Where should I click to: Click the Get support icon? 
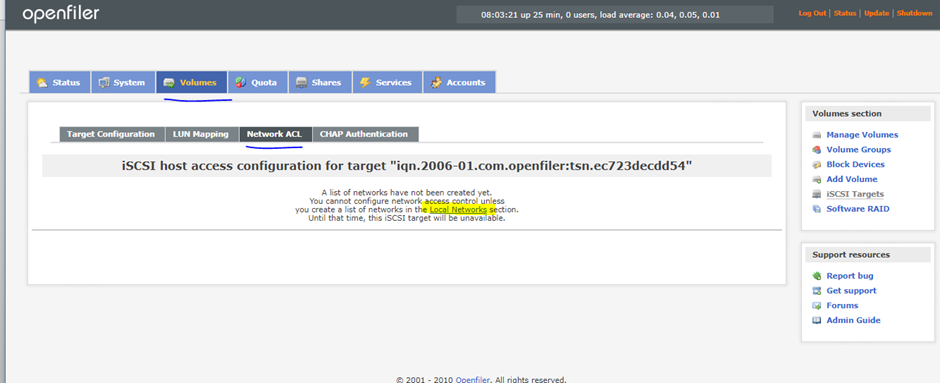[816, 291]
